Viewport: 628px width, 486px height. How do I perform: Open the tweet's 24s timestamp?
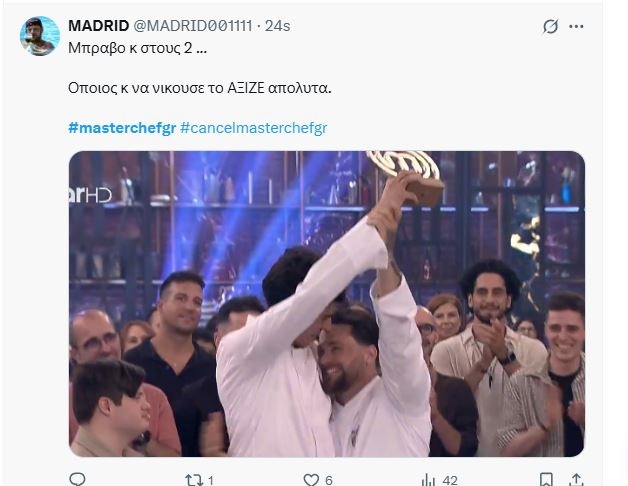[x=277, y=26]
